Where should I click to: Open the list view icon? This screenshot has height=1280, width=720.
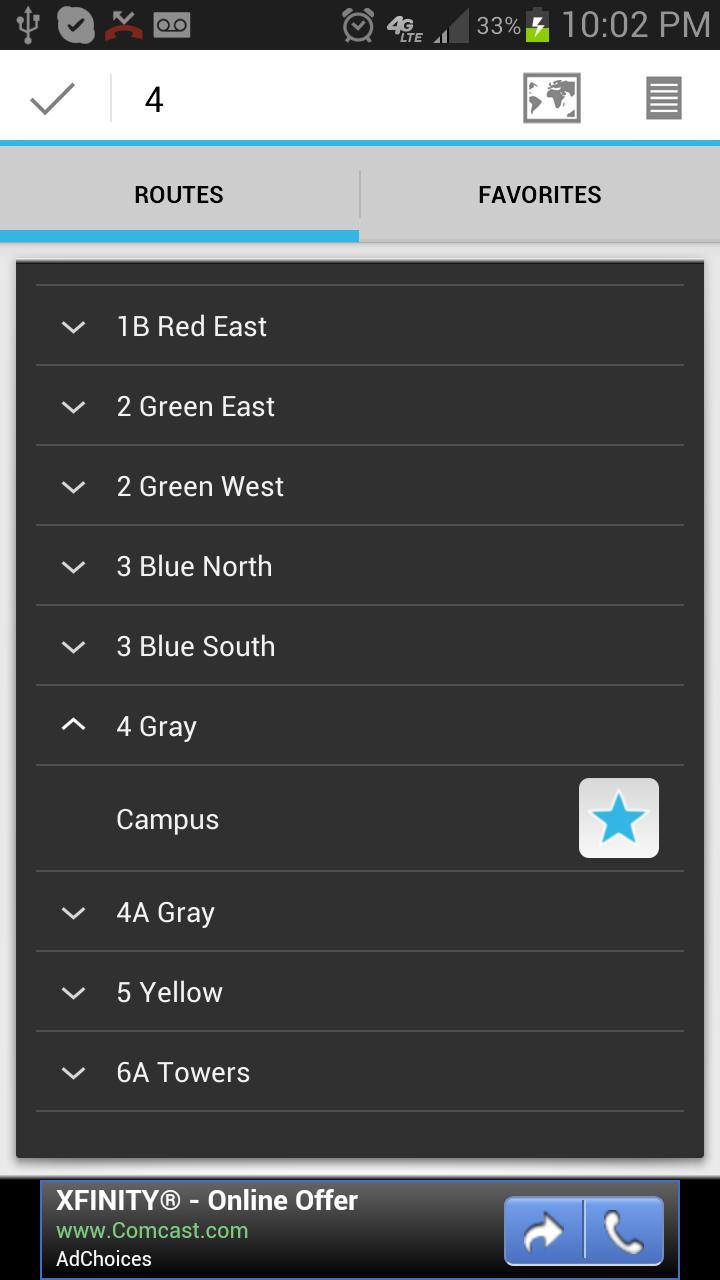[x=663, y=99]
